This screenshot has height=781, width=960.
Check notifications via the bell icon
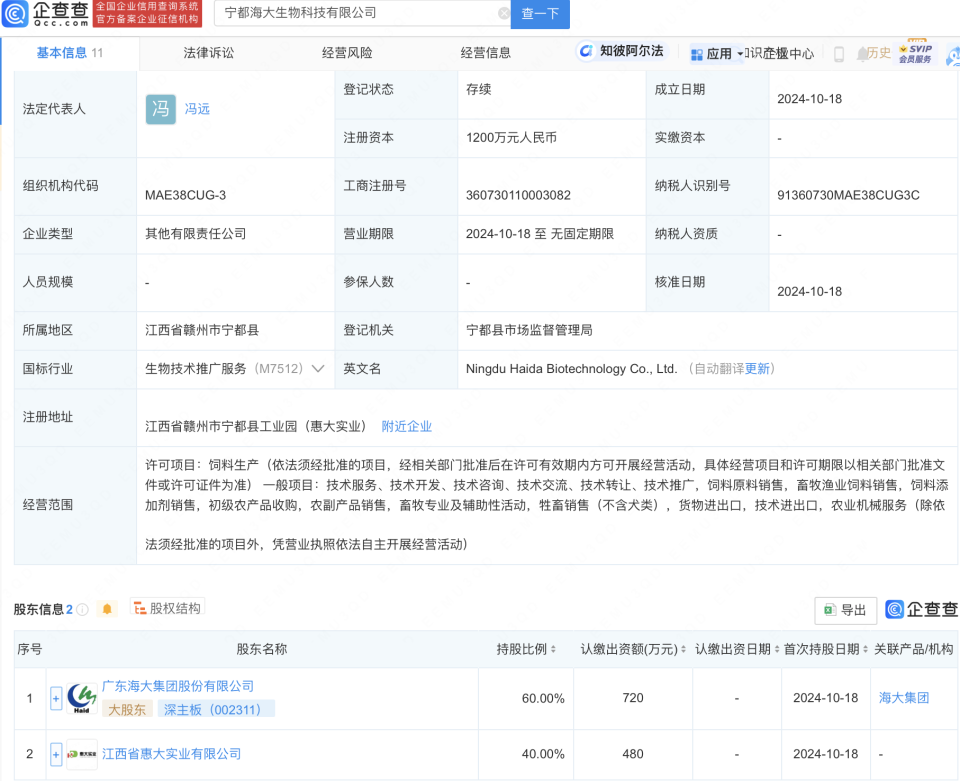tap(862, 52)
